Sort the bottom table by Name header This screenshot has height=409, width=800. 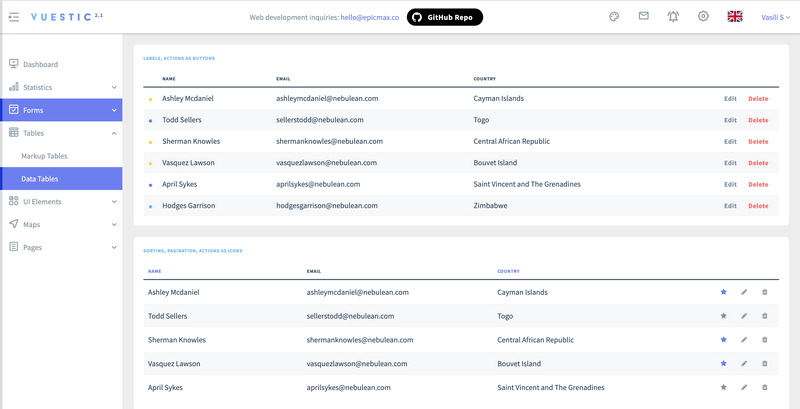tap(155, 271)
